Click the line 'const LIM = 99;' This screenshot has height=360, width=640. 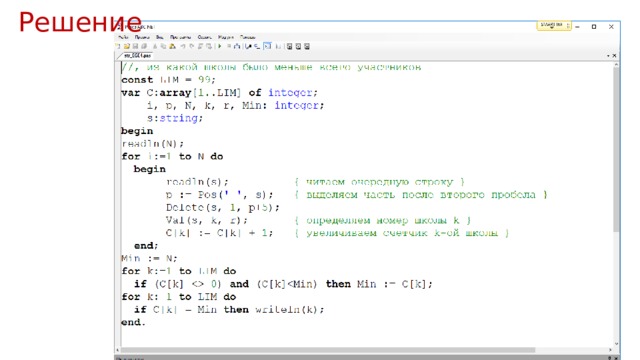click(168, 80)
